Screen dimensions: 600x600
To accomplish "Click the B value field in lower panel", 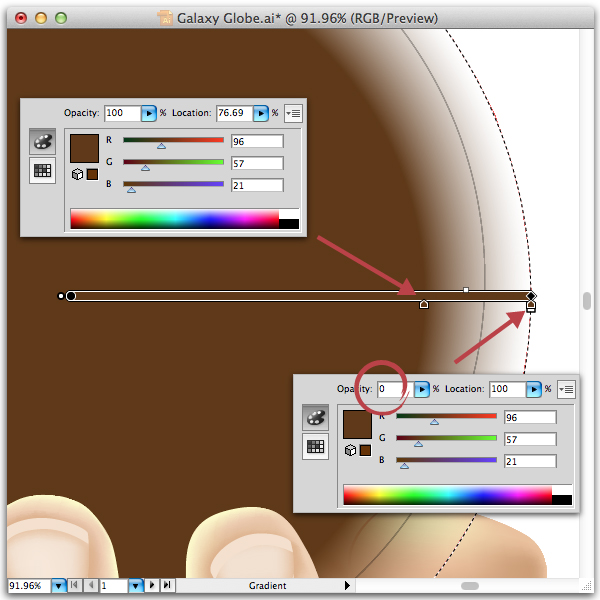I will (530, 461).
